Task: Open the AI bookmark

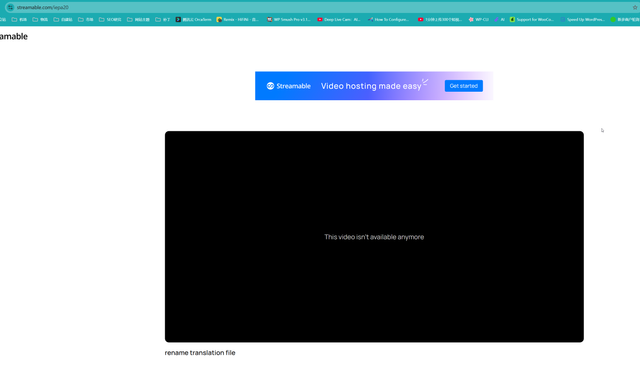Action: 500,20
